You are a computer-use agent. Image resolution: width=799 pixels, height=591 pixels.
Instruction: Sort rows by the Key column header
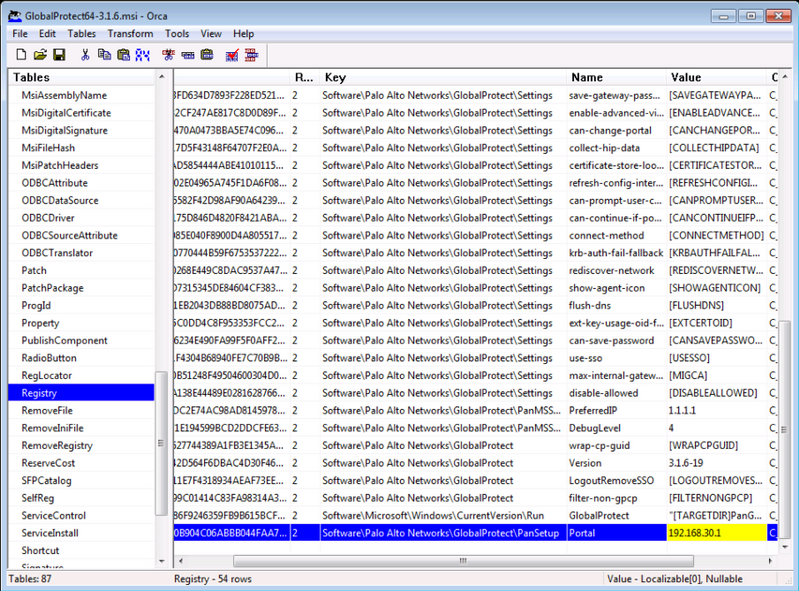[443, 77]
